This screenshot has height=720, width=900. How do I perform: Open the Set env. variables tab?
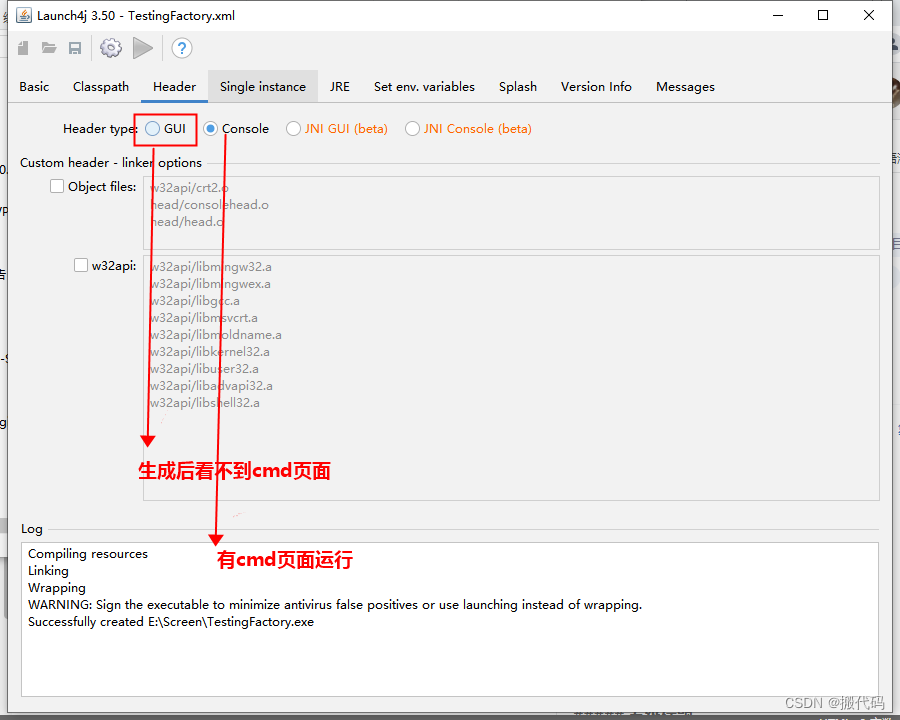pyautogui.click(x=424, y=86)
